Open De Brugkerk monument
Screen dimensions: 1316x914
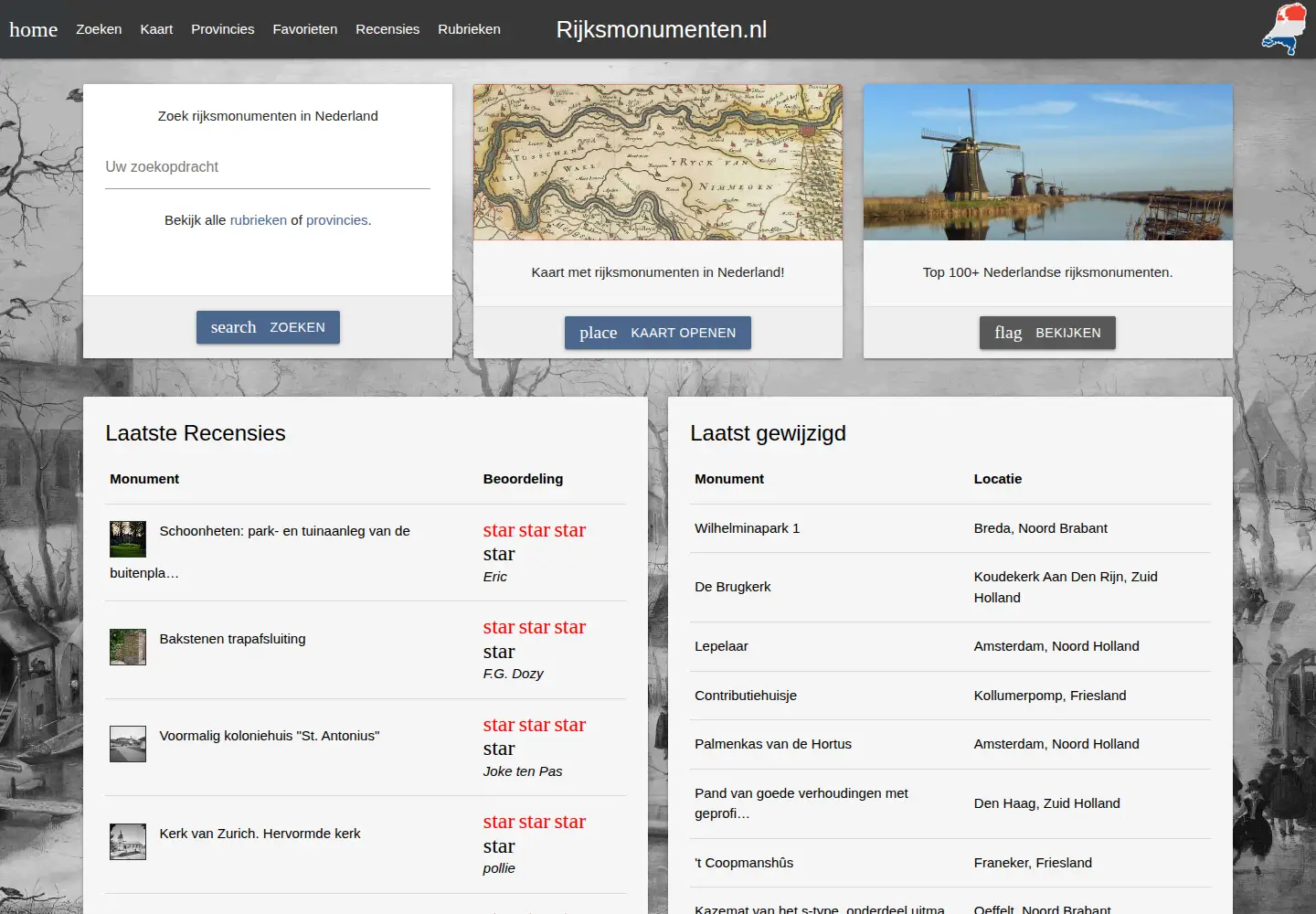[x=732, y=587]
